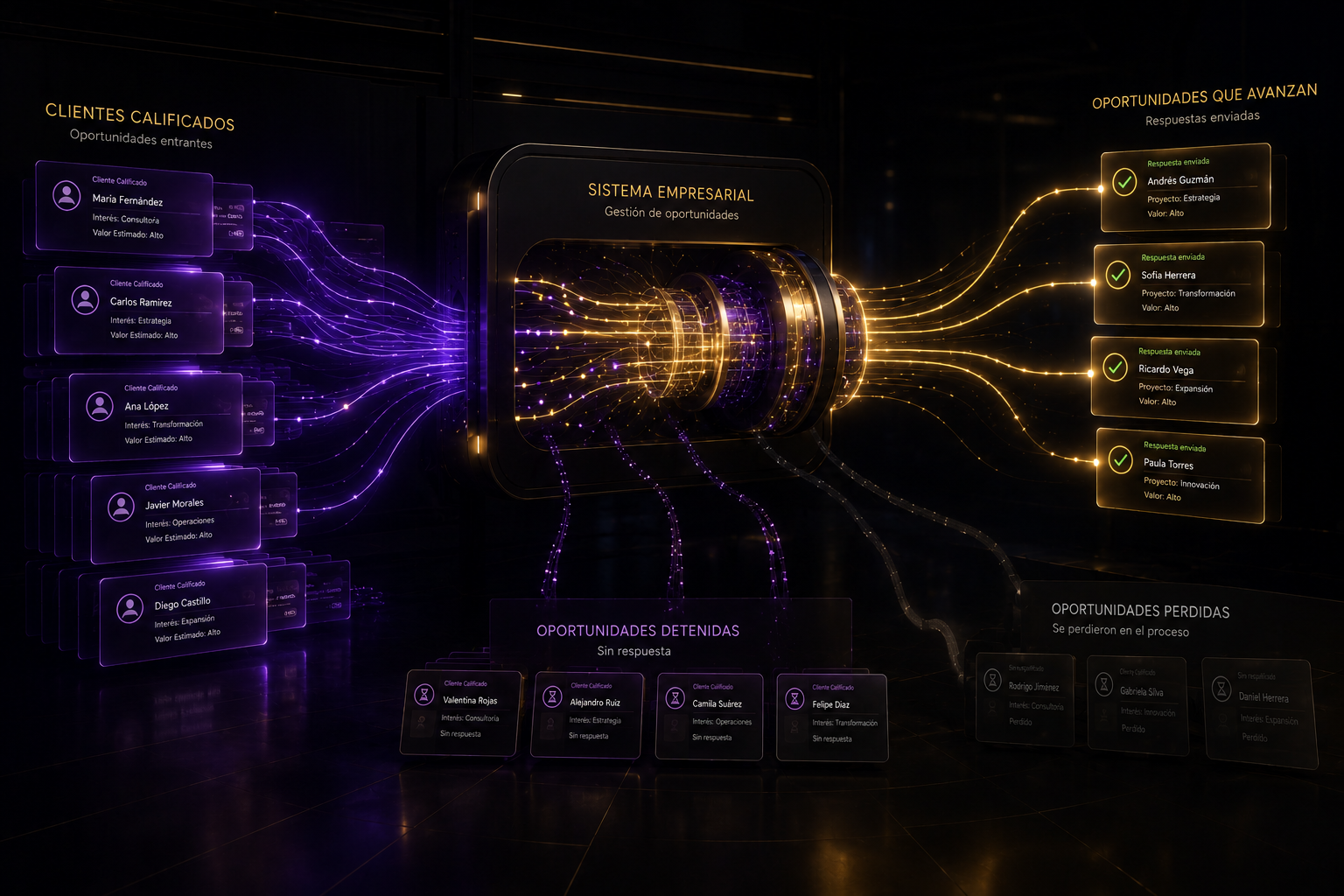
Task: Click Diego Castillo's avatar icon
Action: click(129, 607)
